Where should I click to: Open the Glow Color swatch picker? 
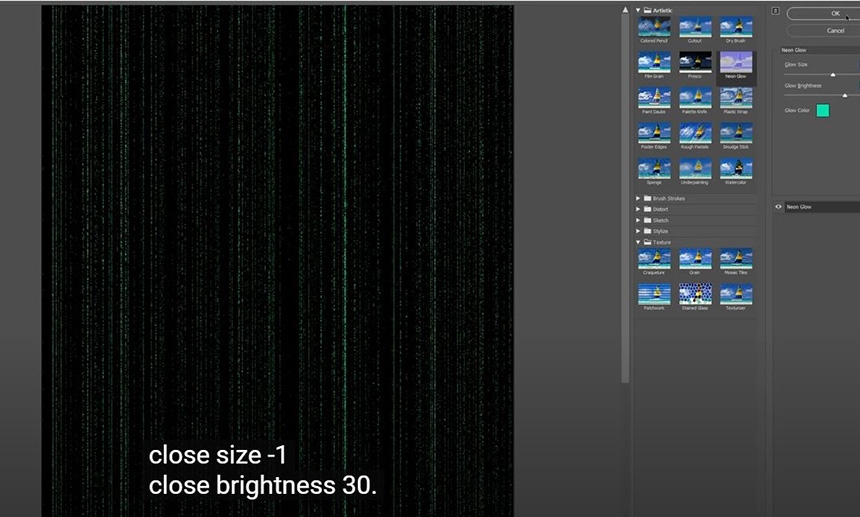(x=823, y=110)
